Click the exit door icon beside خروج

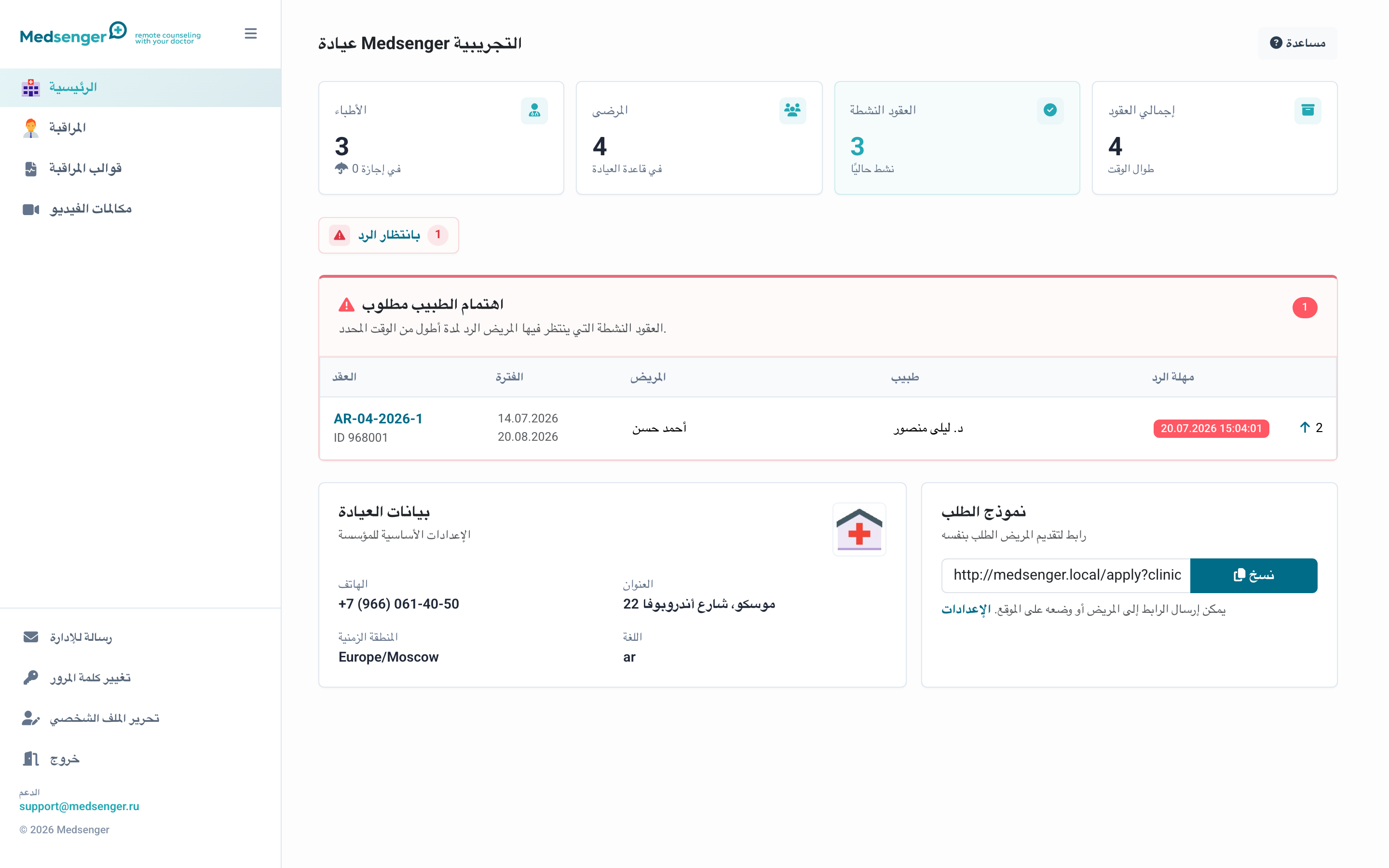(x=31, y=759)
